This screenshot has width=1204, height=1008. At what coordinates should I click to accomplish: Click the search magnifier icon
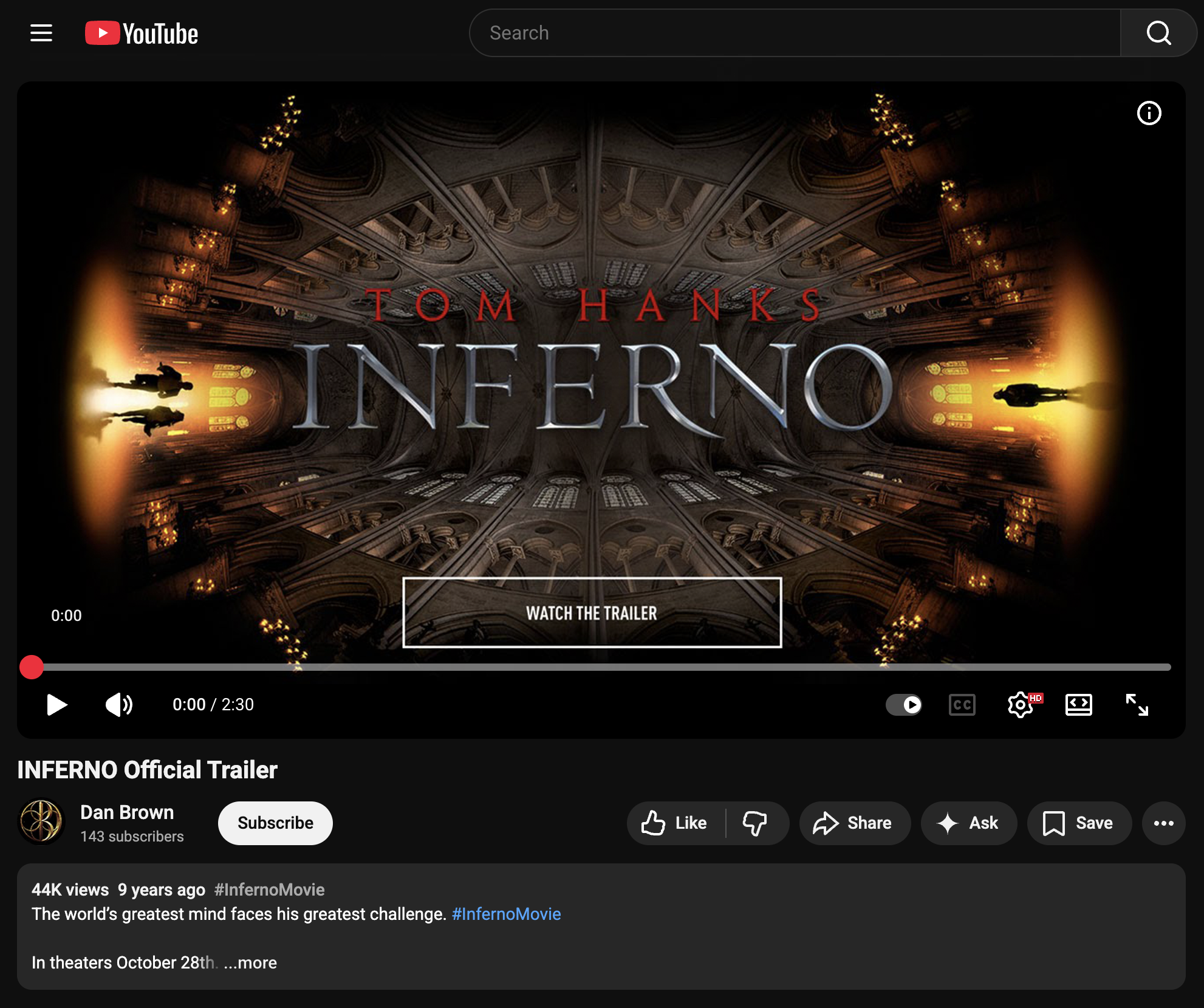click(x=1159, y=32)
